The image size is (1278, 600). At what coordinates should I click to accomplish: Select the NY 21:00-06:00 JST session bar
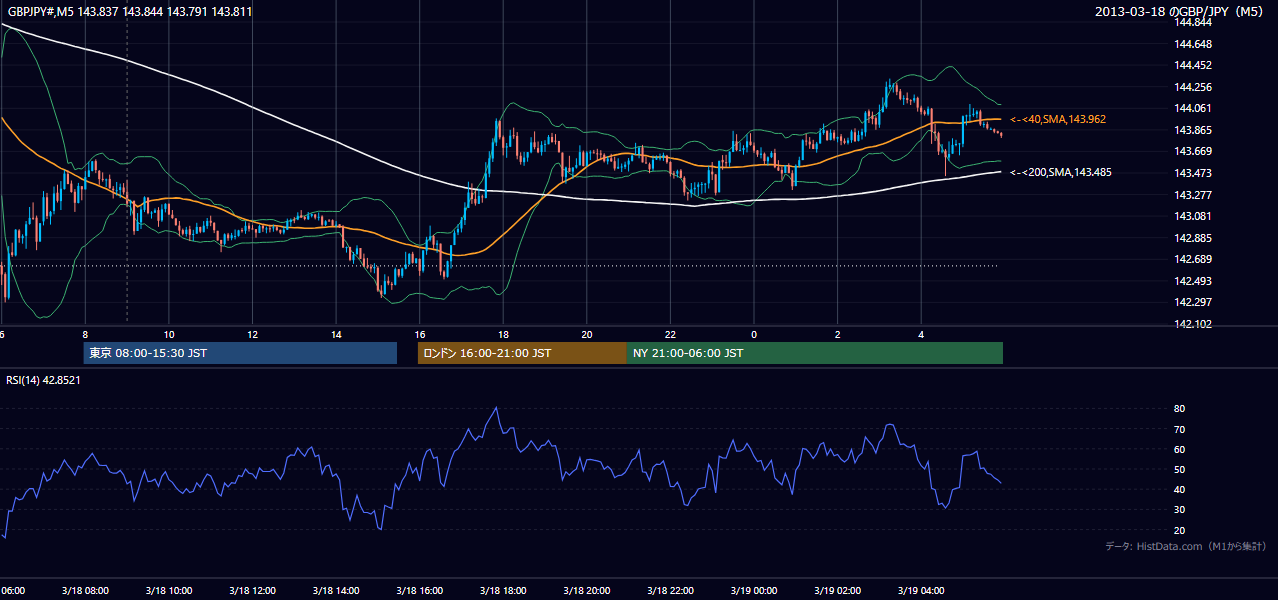click(815, 353)
